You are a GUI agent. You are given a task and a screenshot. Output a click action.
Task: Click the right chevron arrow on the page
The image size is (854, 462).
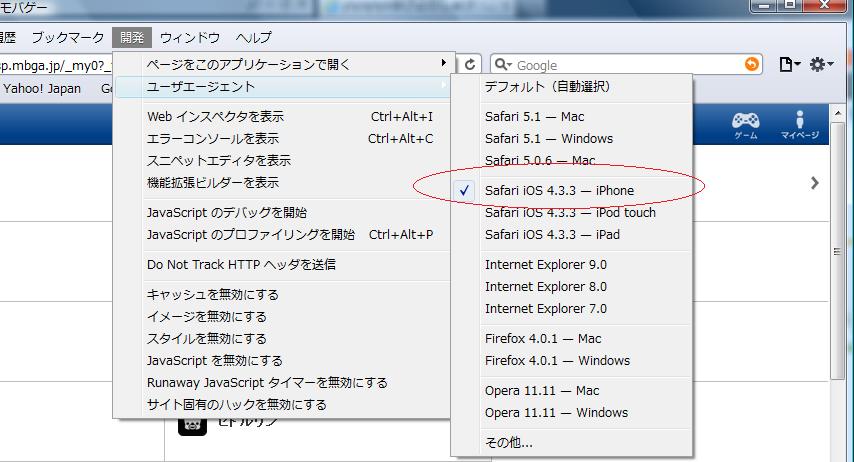(815, 183)
